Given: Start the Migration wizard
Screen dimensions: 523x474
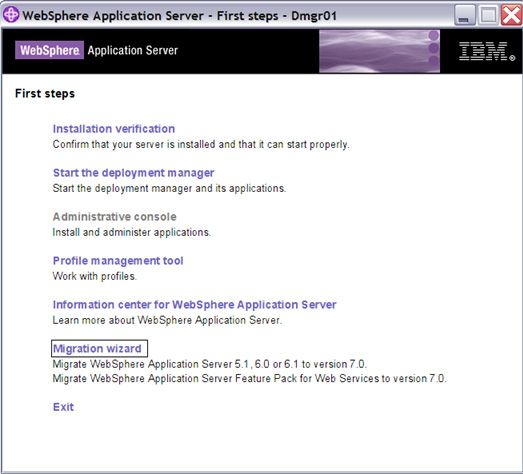Looking at the screenshot, I should (x=99, y=349).
